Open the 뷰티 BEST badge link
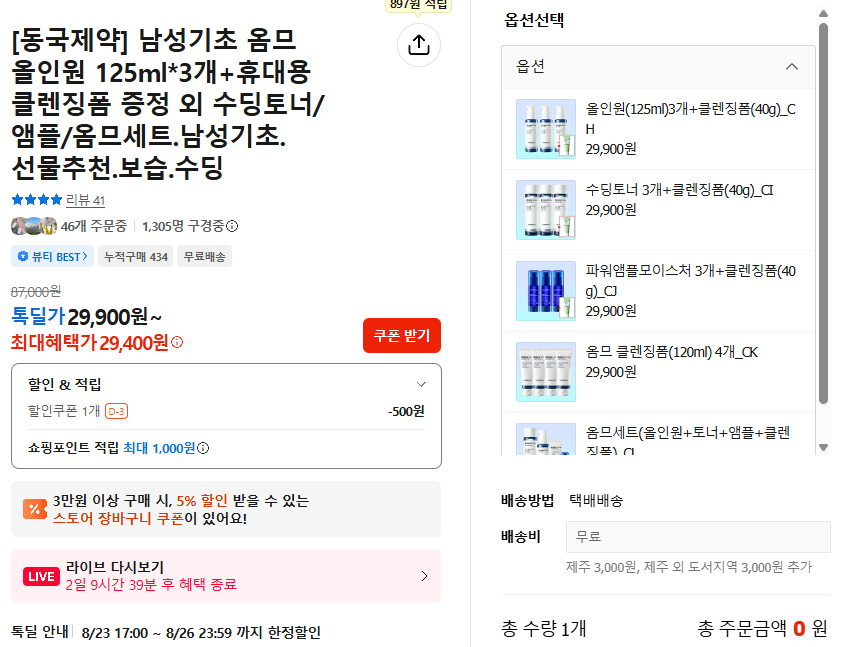The width and height of the screenshot is (851, 647). [53, 257]
